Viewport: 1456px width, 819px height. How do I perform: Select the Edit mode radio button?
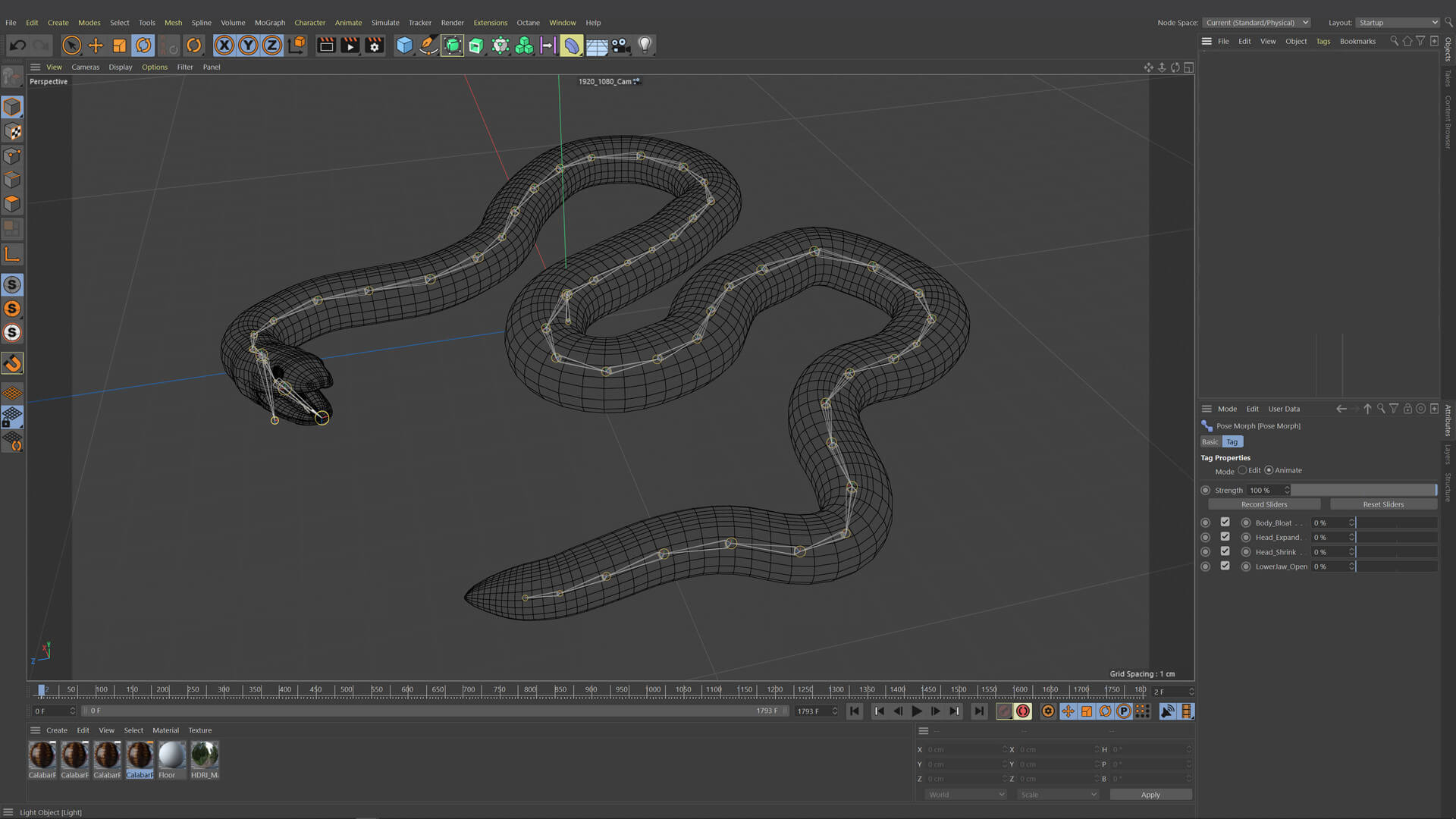pyautogui.click(x=1242, y=470)
